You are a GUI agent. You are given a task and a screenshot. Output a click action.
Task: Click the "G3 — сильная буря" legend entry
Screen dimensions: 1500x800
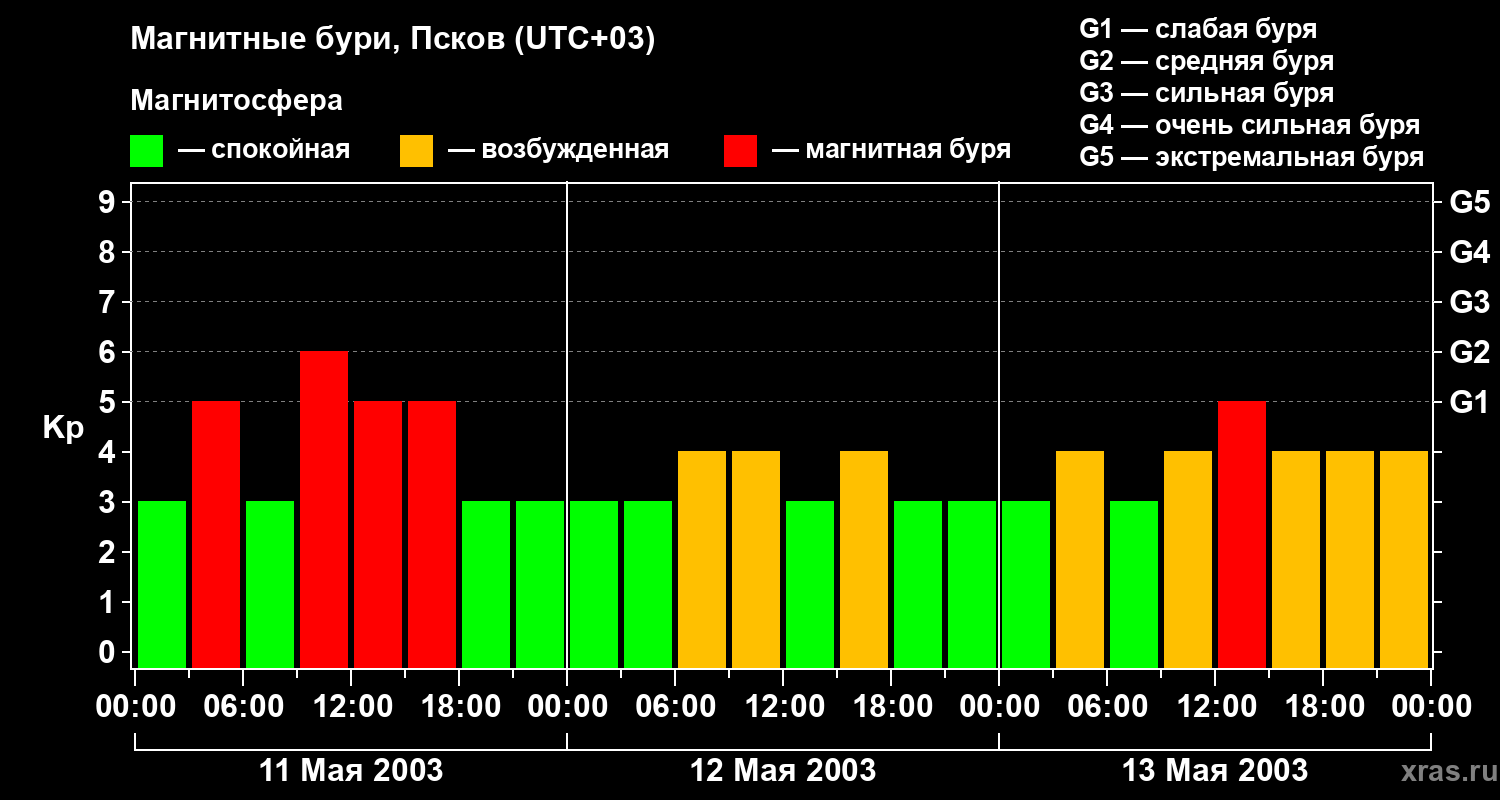(x=1206, y=93)
